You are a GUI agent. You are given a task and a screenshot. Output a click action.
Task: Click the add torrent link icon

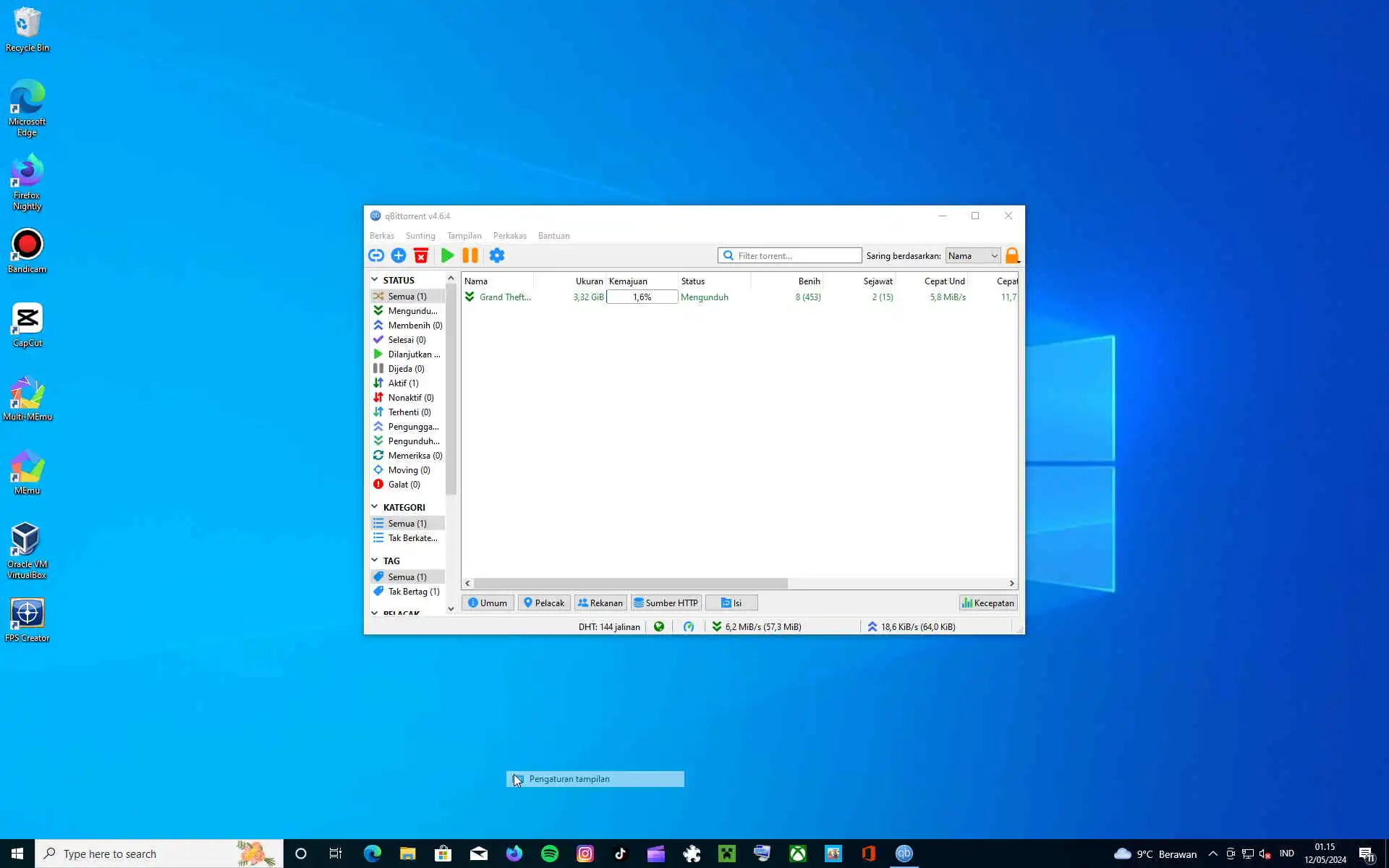[376, 255]
